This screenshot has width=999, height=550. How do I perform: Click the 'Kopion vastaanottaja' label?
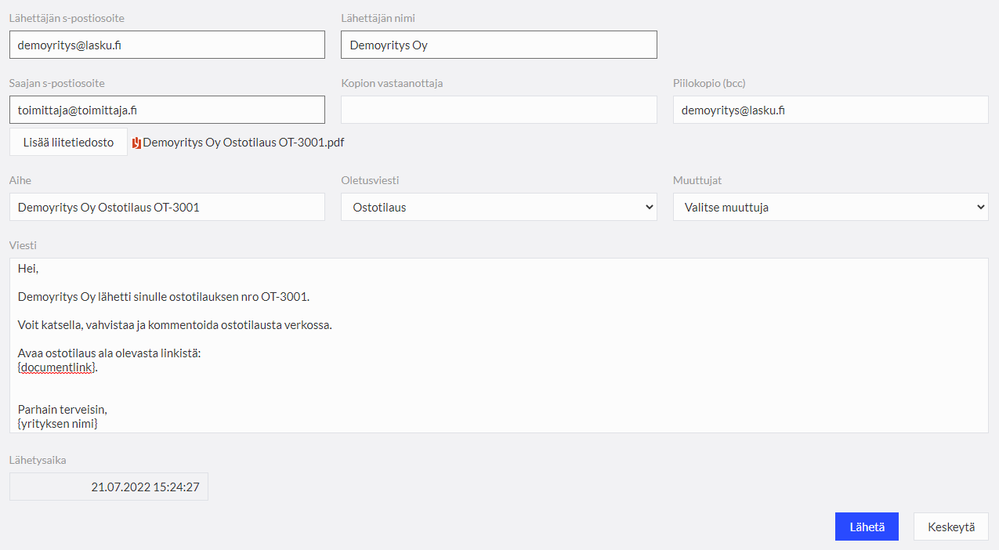click(392, 83)
